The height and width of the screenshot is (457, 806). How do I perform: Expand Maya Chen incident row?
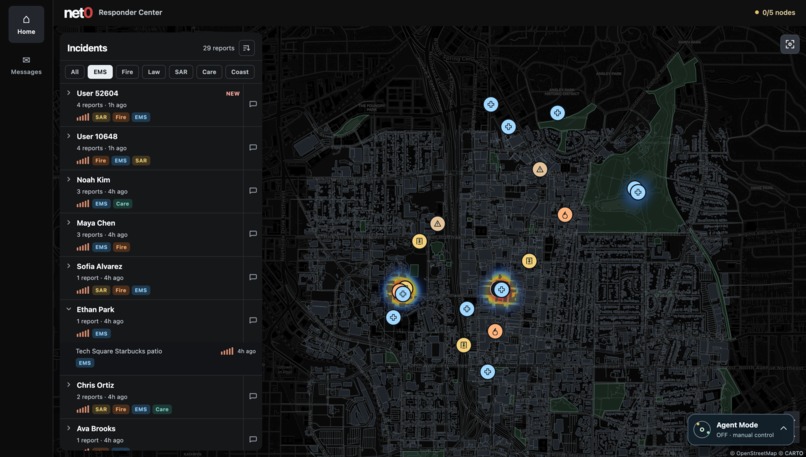[x=68, y=223]
